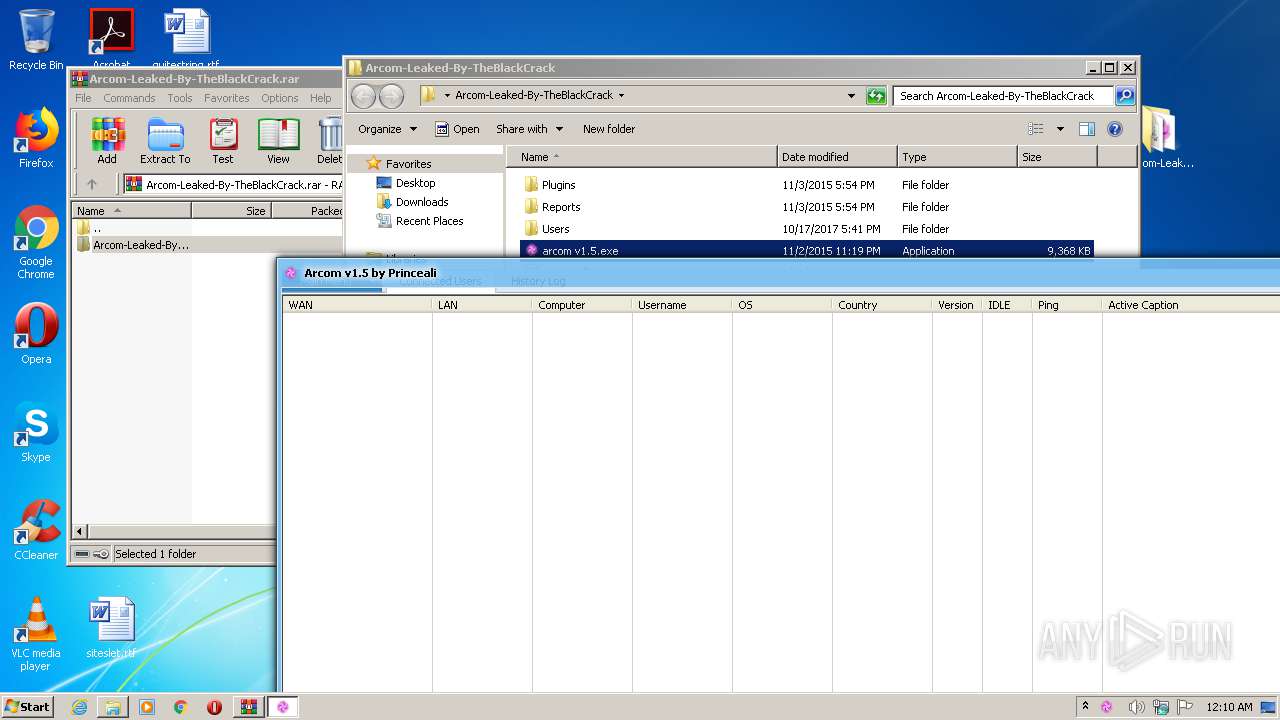Sort by Ping column in Arcom

click(x=1067, y=305)
